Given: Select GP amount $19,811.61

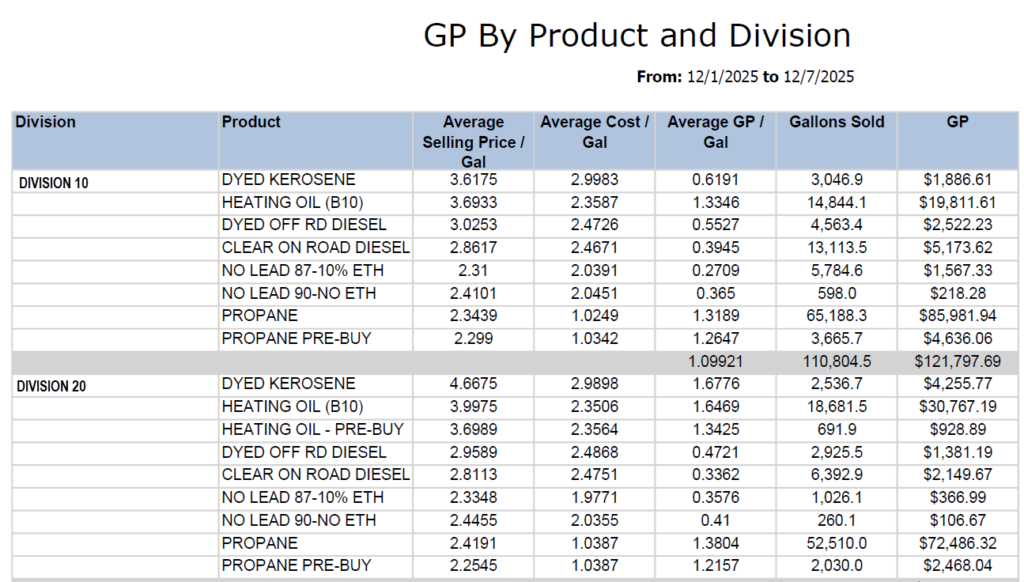Looking at the screenshot, I should [957, 202].
